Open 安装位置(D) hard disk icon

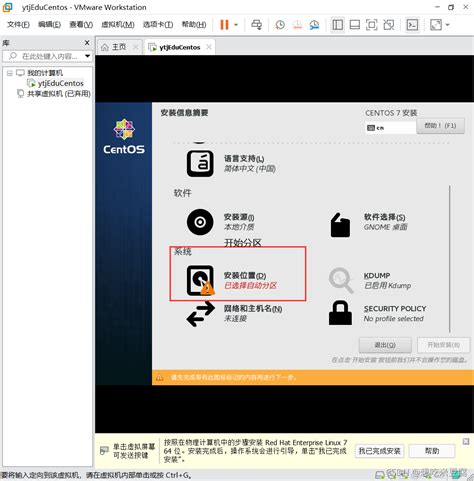[201, 280]
